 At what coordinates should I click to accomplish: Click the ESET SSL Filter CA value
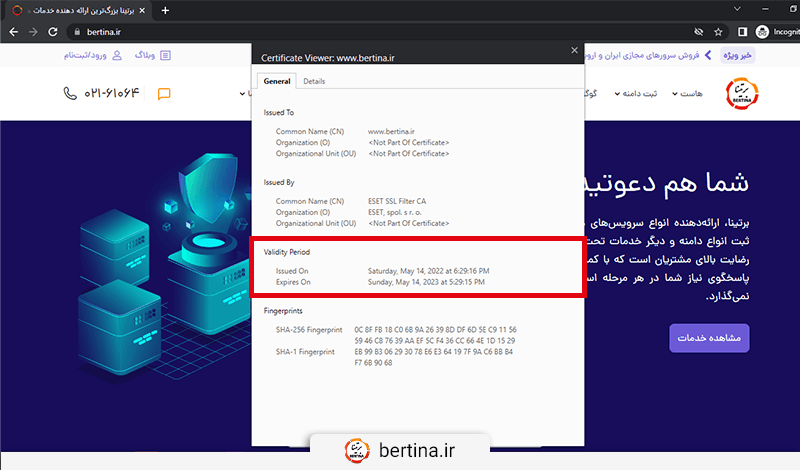(x=397, y=201)
